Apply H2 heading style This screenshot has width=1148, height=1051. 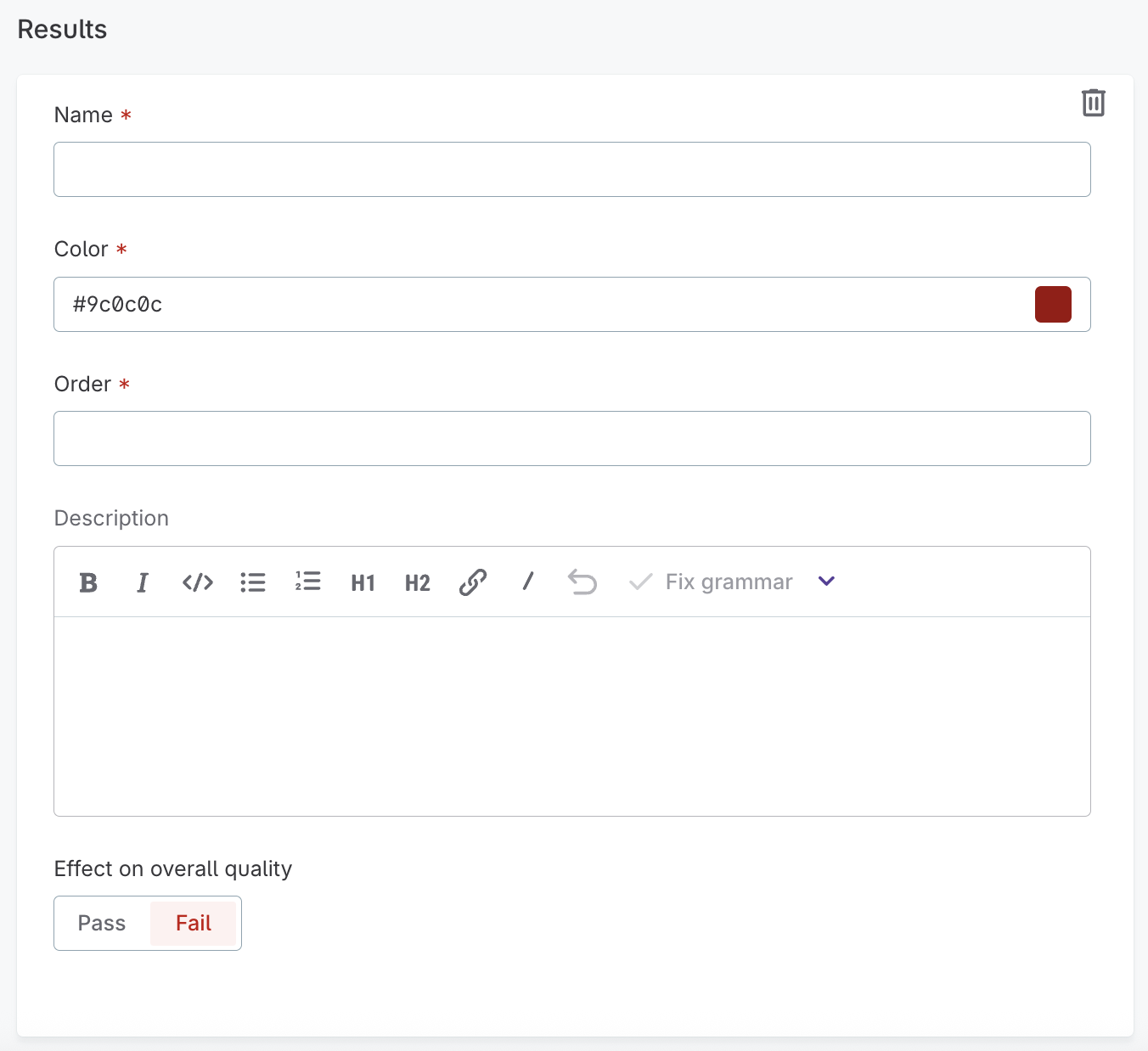[417, 582]
